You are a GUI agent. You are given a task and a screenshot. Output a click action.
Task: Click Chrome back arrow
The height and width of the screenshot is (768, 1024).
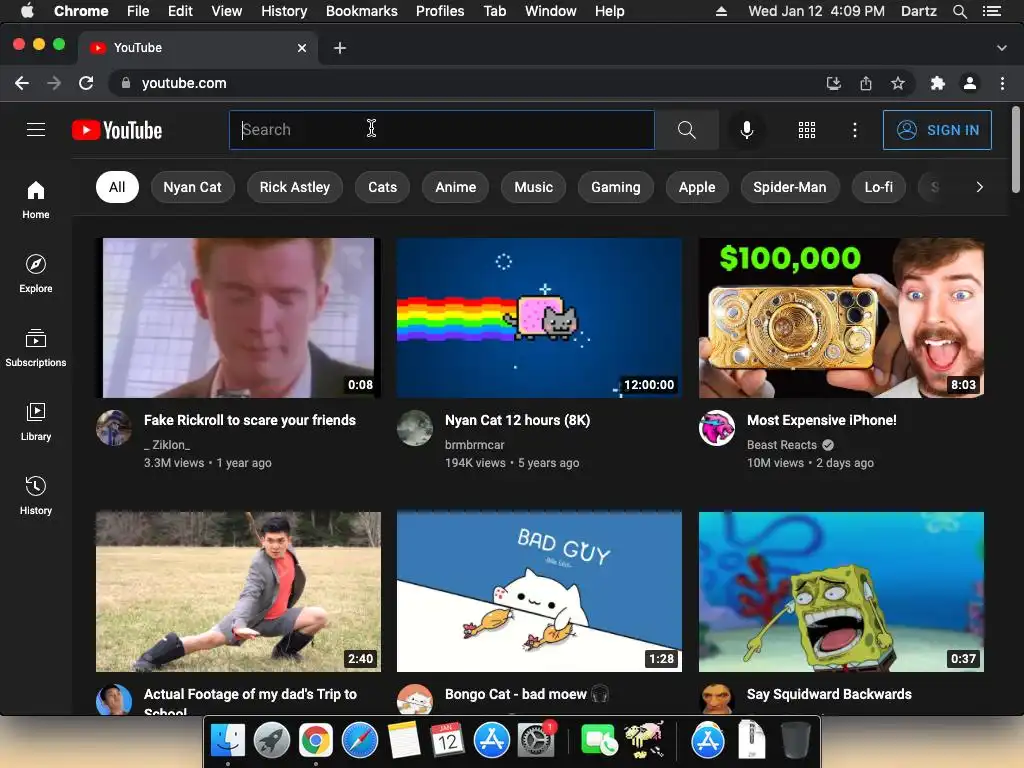click(22, 83)
